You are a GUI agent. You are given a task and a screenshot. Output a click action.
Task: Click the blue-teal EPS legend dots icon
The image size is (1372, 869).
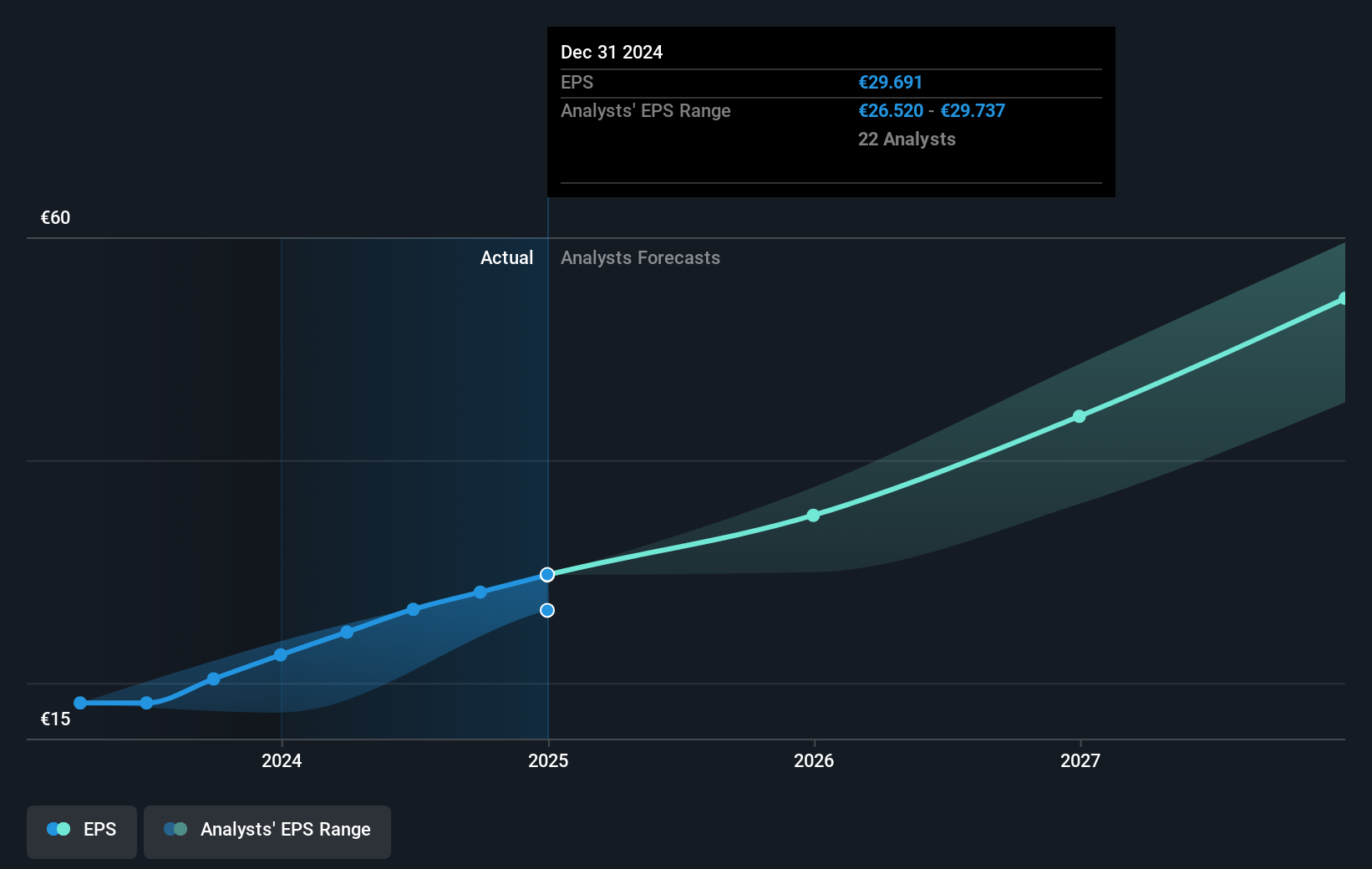(x=58, y=829)
